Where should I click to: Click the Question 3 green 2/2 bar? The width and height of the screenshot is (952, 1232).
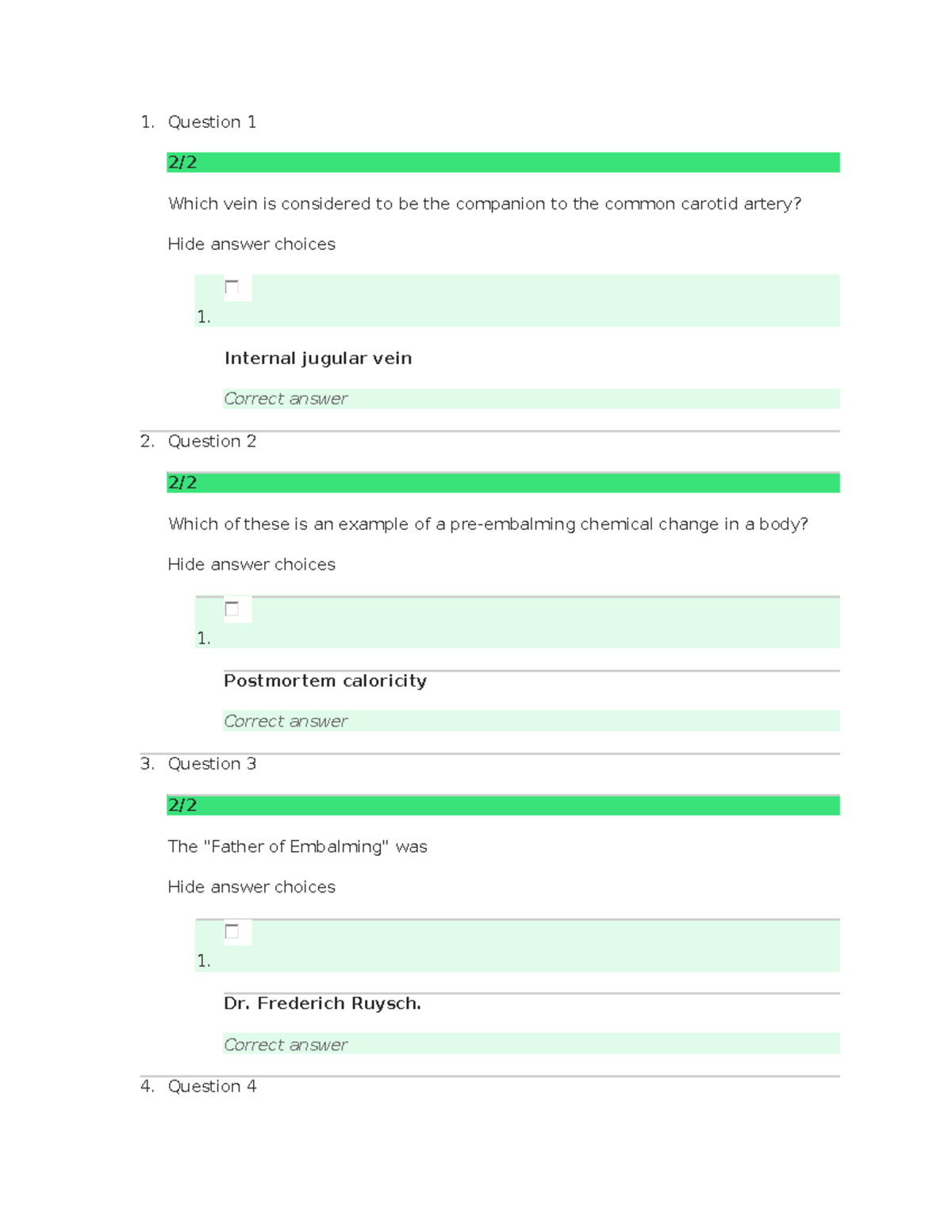(503, 805)
